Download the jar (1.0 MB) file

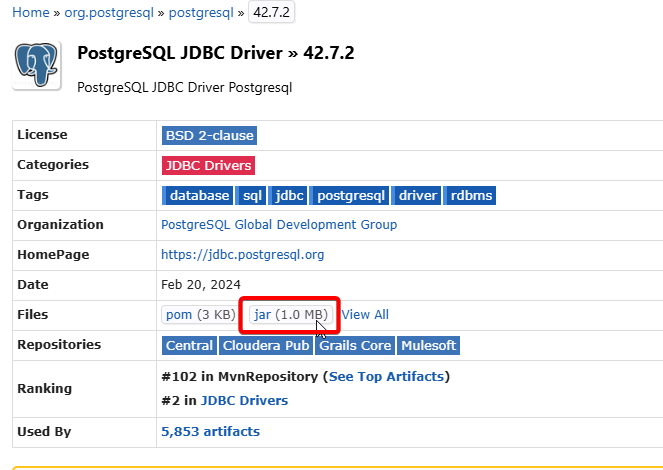pos(291,314)
